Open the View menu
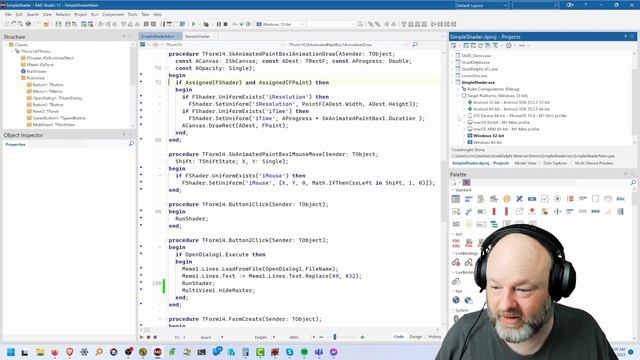The height and width of the screenshot is (360, 640). click(x=47, y=14)
